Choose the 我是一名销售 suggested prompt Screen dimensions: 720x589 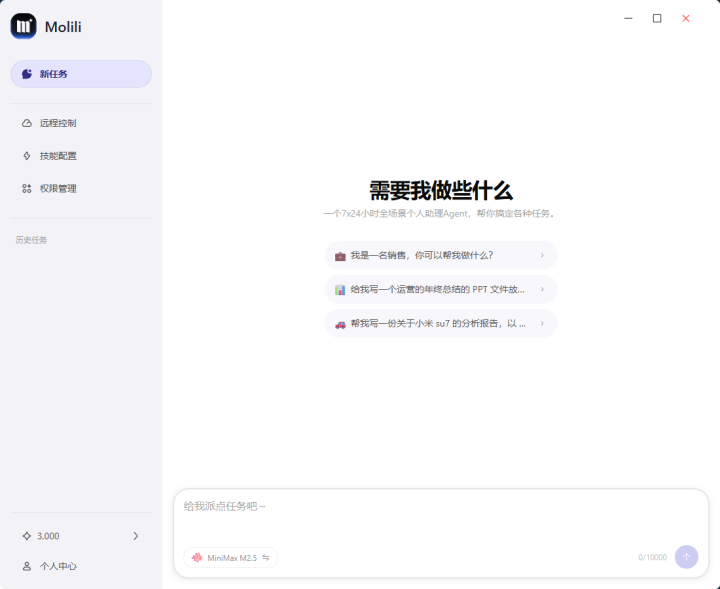pos(440,255)
